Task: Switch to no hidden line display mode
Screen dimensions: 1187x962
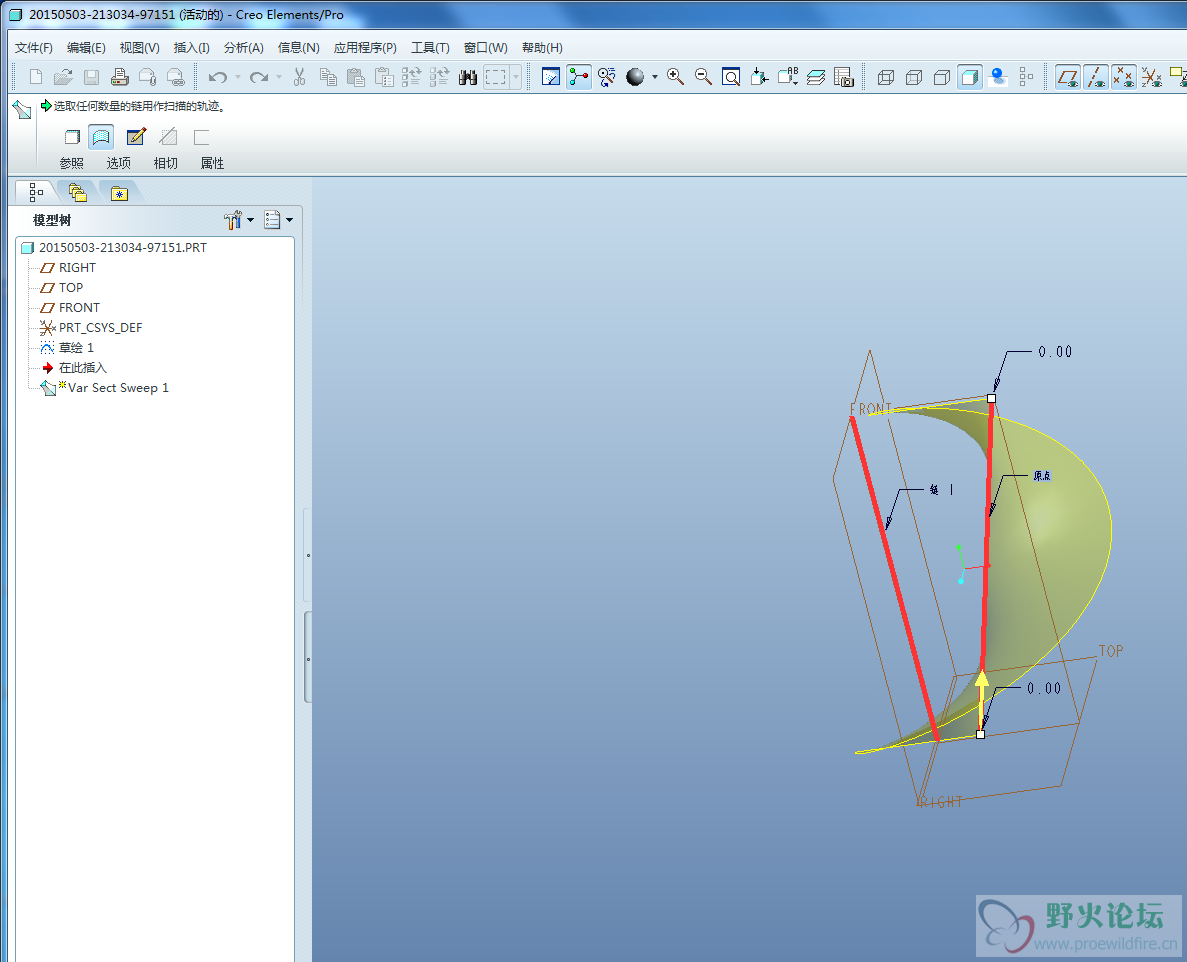Action: pos(942,76)
